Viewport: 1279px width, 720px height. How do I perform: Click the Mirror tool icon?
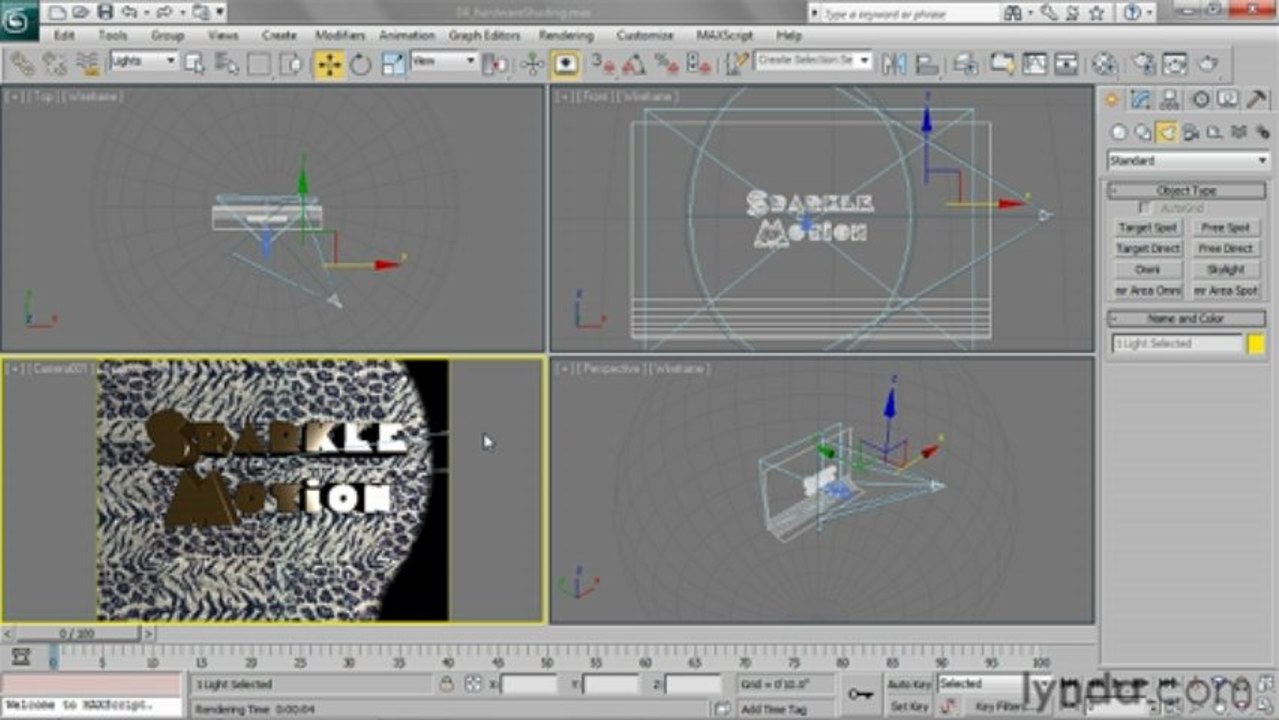coord(893,63)
